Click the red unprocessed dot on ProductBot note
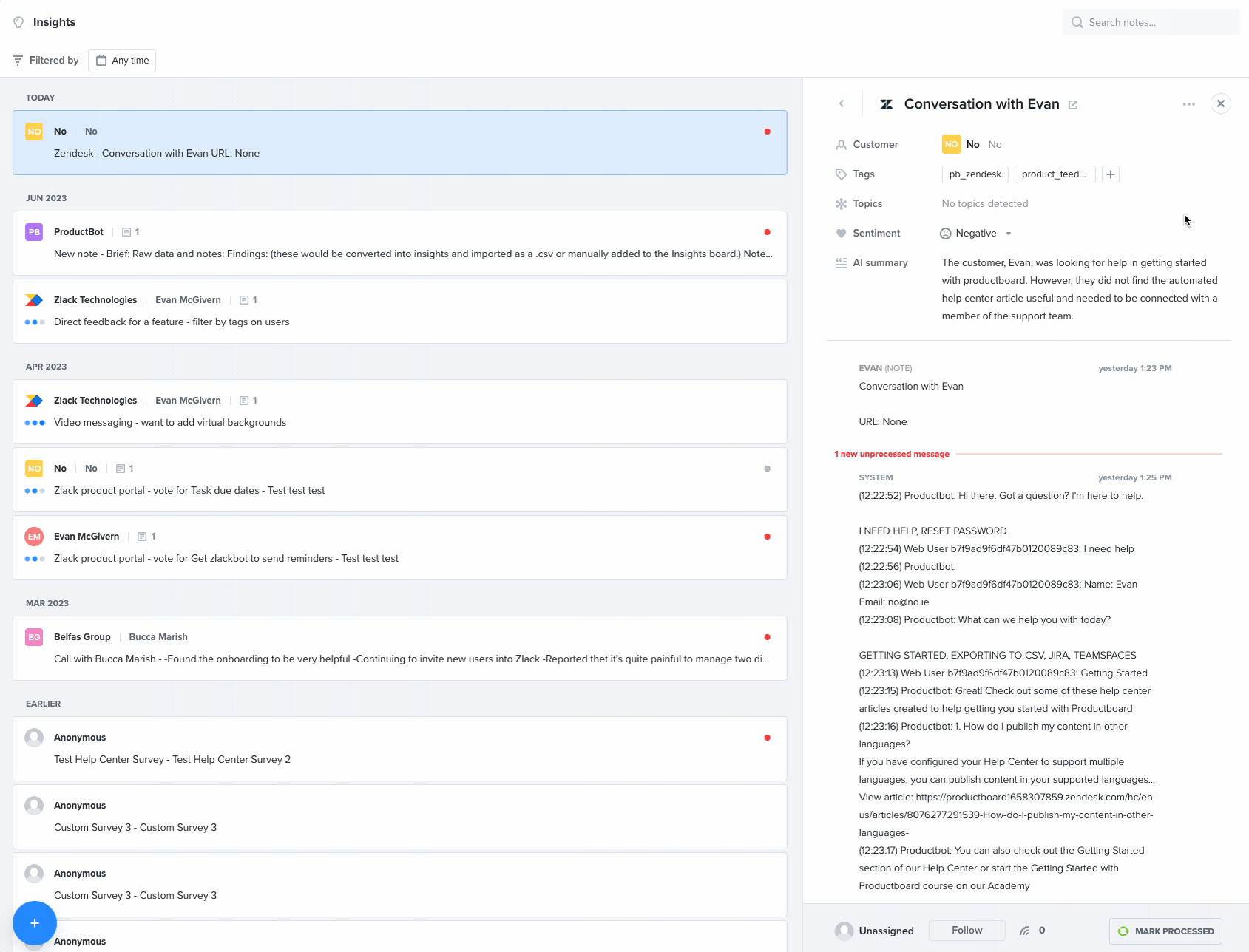This screenshot has width=1249, height=952. [x=767, y=232]
